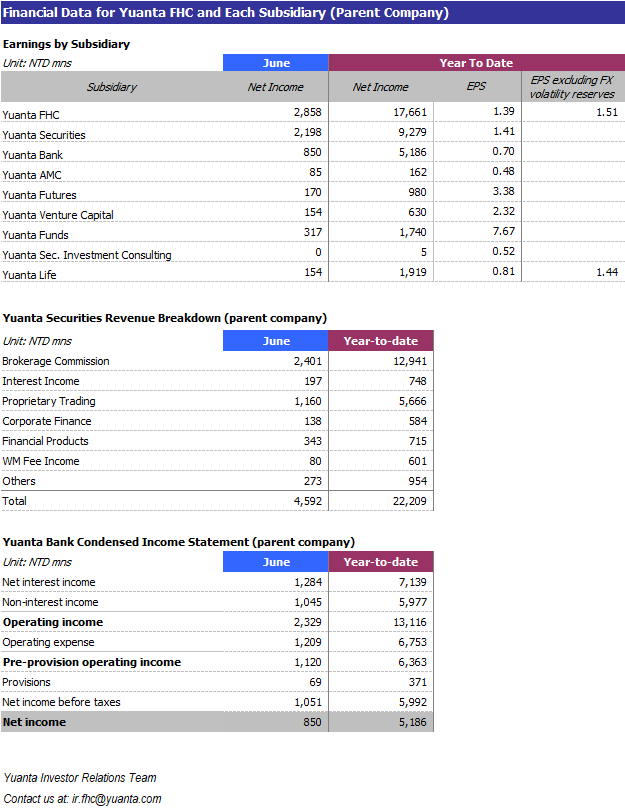
Task: Click Financial Products June value 343
Action: tap(313, 441)
